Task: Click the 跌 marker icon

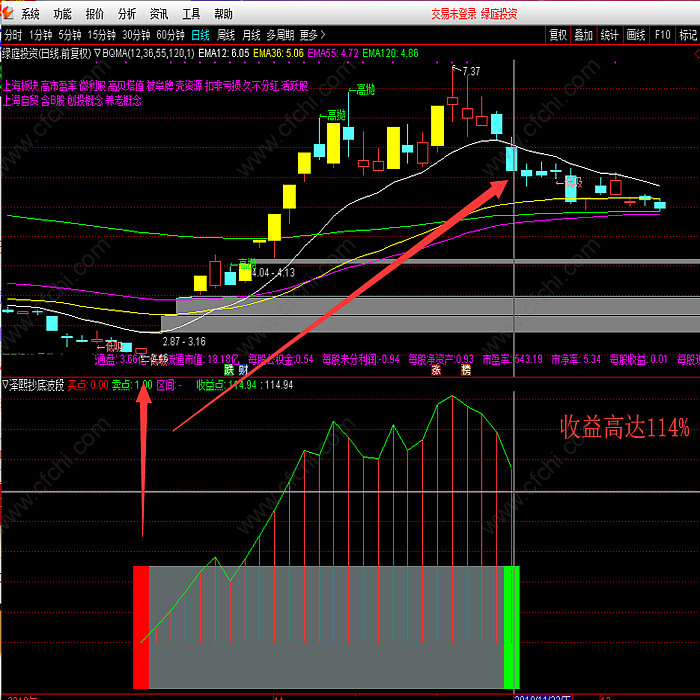Action: click(x=229, y=370)
